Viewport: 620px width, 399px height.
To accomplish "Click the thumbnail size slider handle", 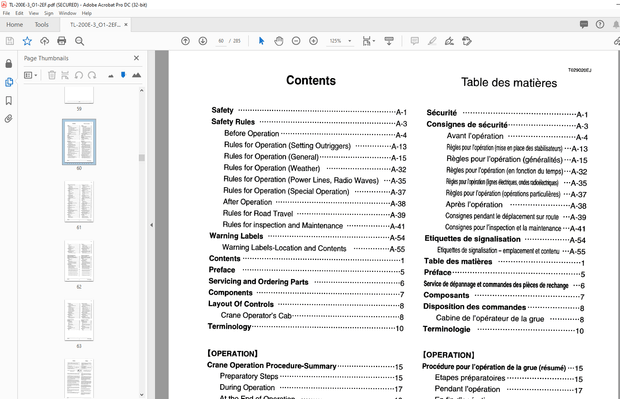I will tap(123, 75).
